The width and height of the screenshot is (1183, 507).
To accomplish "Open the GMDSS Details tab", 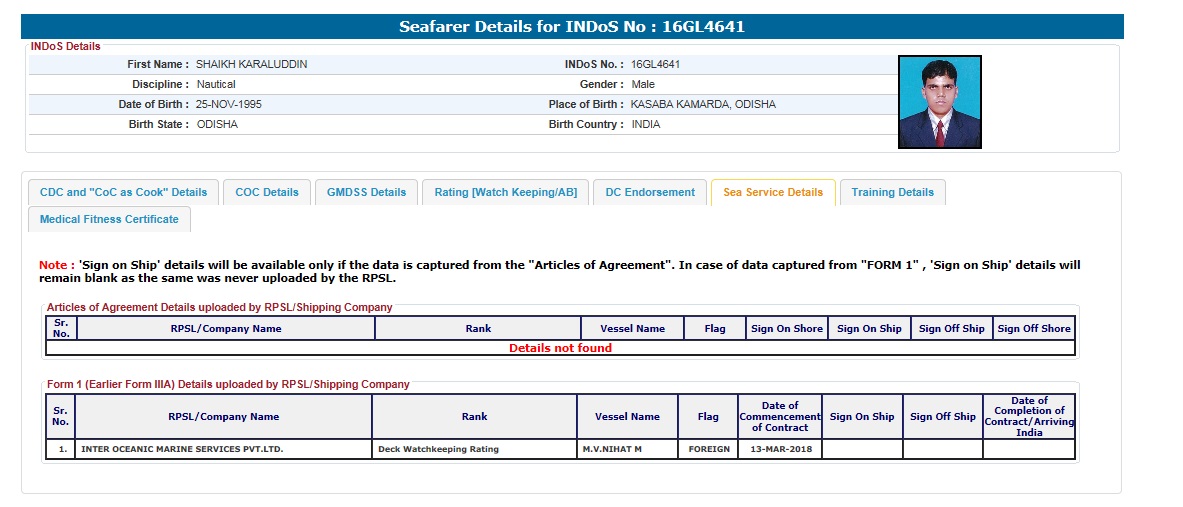I will [x=366, y=193].
